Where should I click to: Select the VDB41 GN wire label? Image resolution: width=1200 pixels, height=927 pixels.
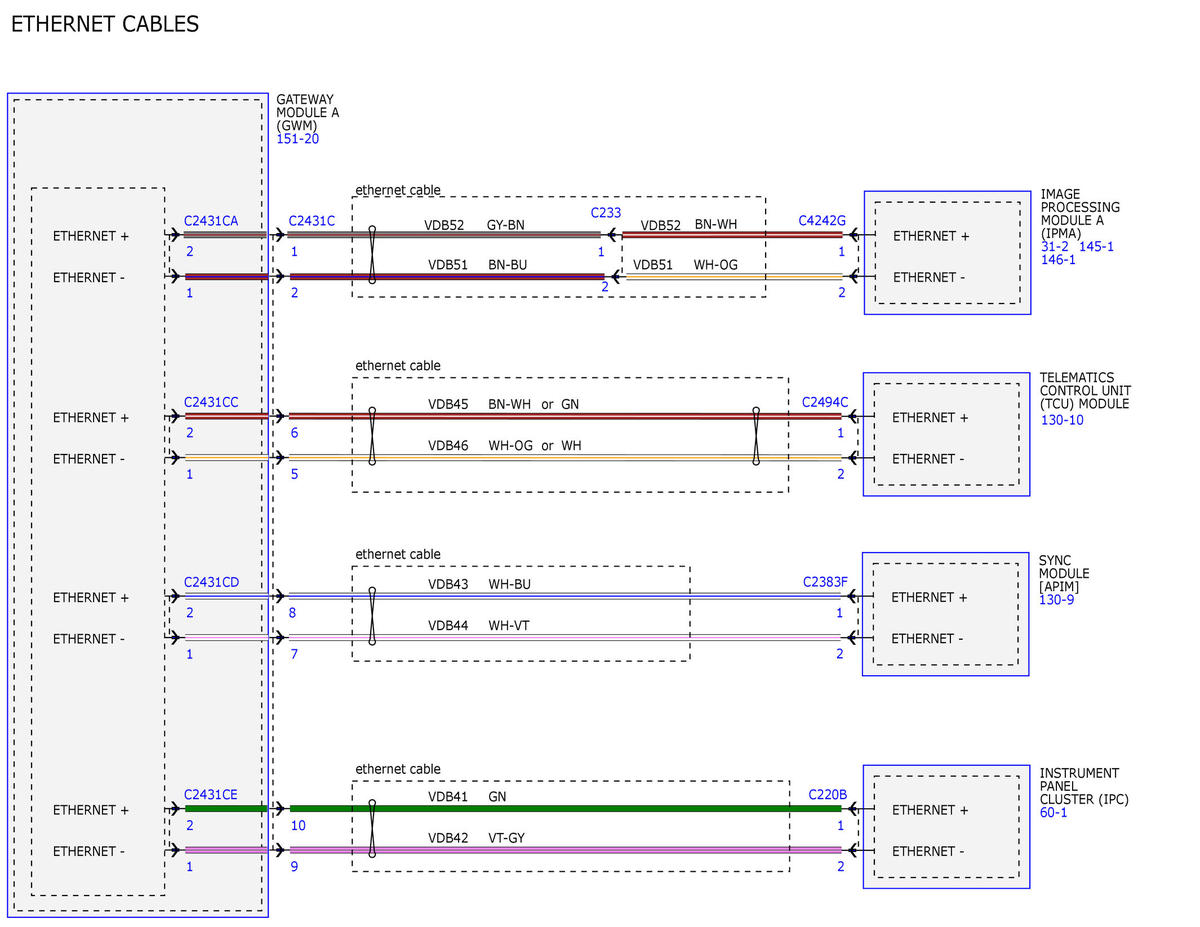(467, 797)
